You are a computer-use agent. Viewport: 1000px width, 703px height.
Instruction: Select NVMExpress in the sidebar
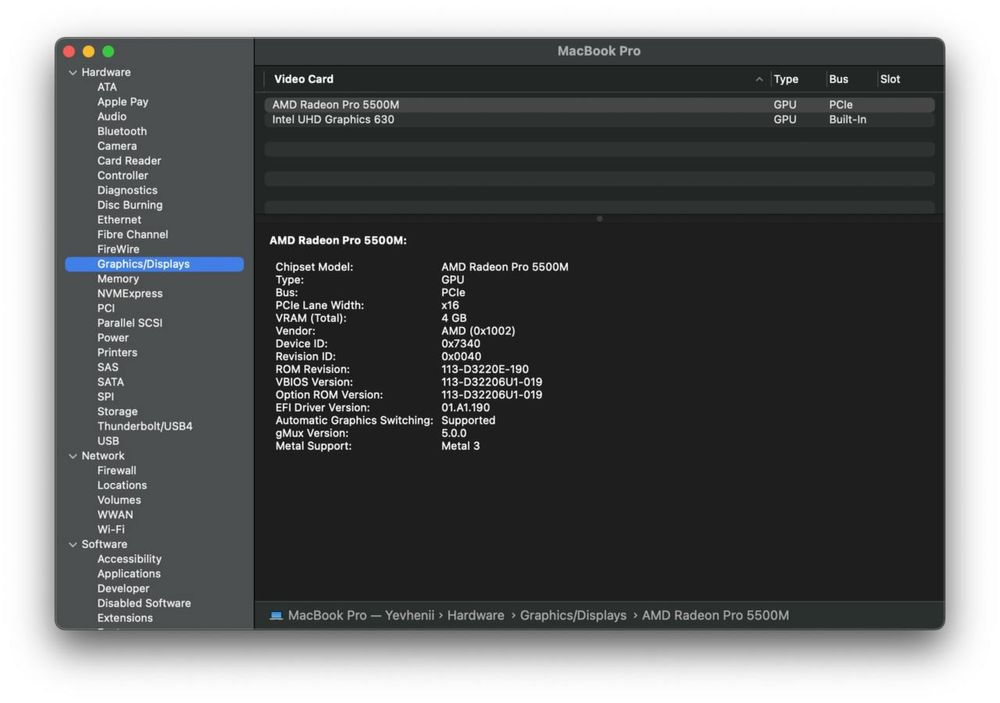coord(129,293)
